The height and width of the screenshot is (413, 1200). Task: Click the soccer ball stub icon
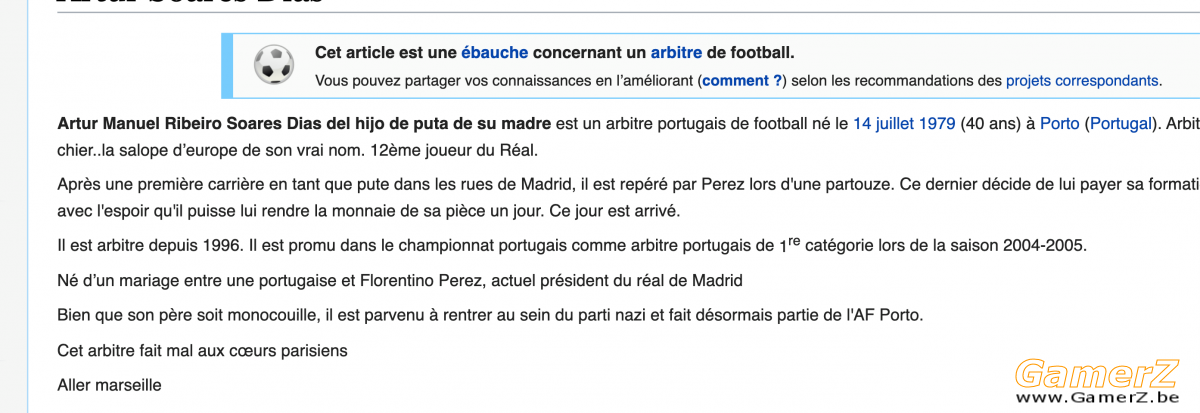[x=274, y=64]
